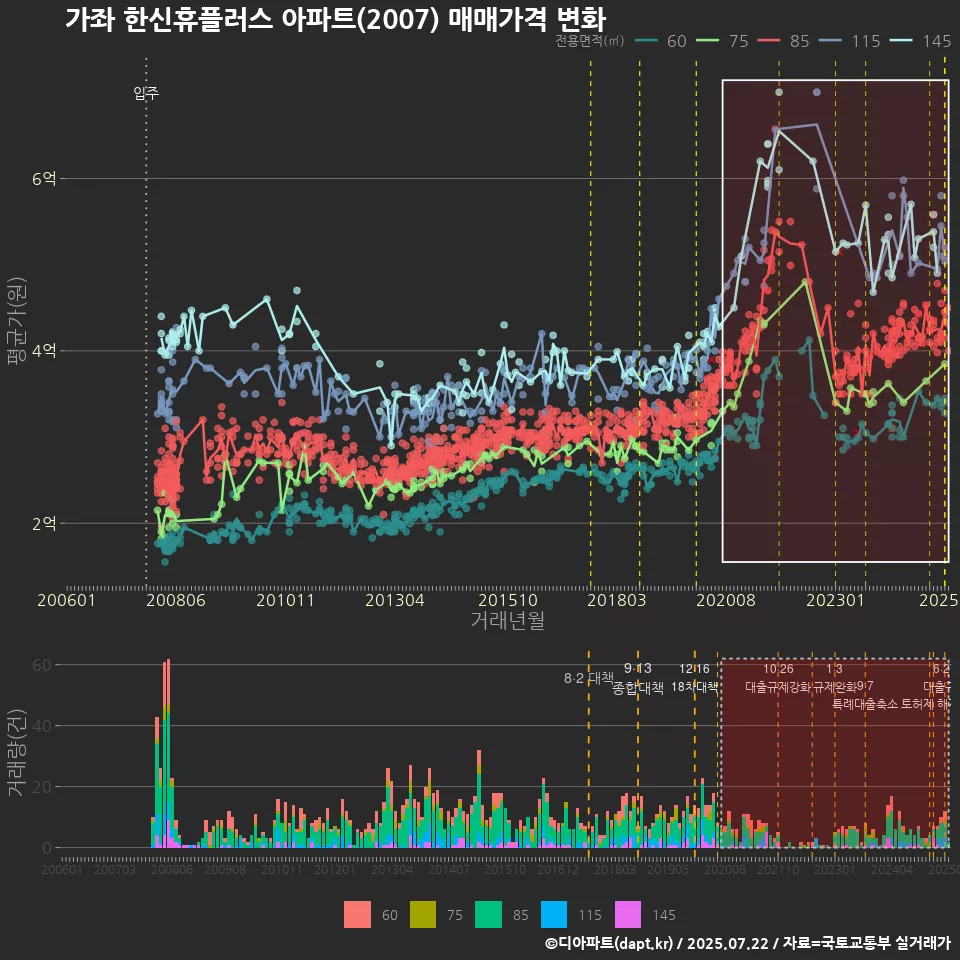Image resolution: width=960 pixels, height=960 pixels.
Task: Click the blue 115 swatch in bottom legend
Action: click(553, 915)
